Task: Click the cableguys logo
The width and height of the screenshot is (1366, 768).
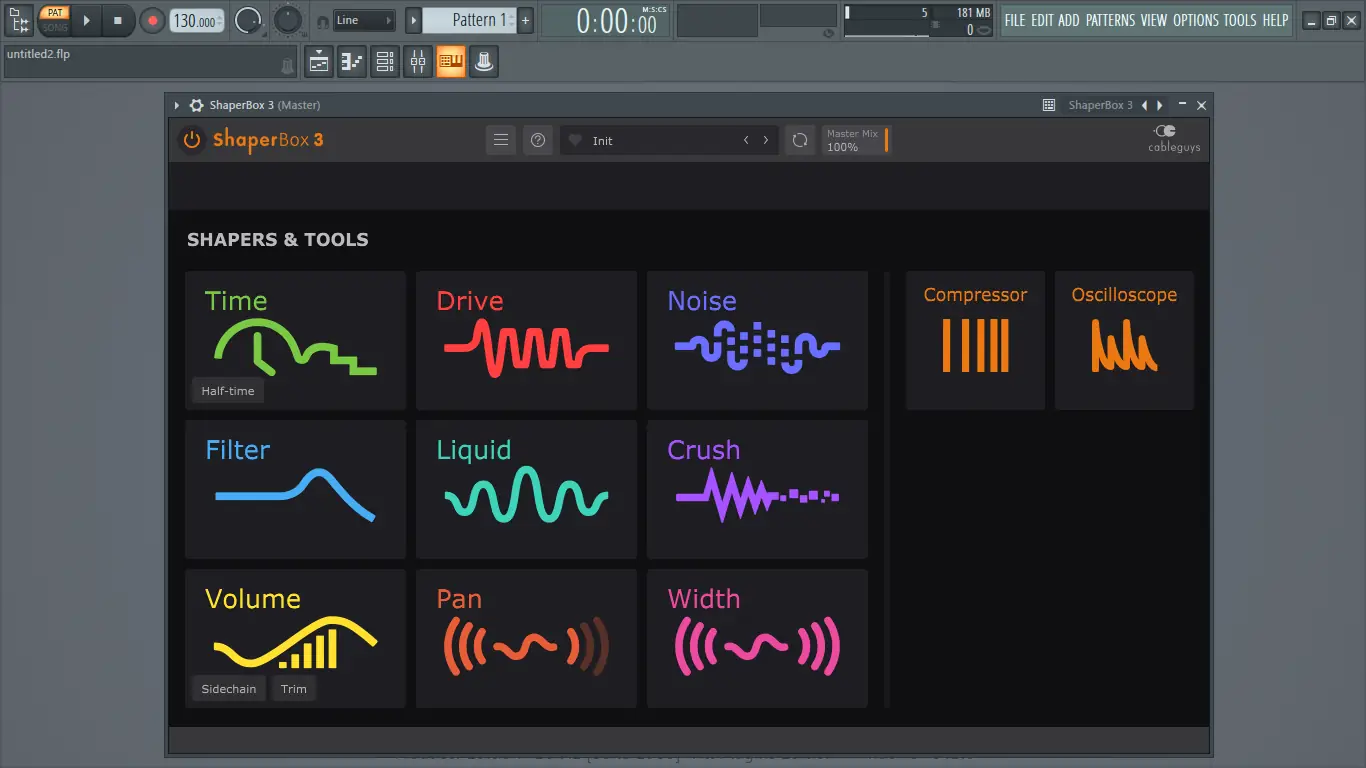Action: coord(1174,139)
